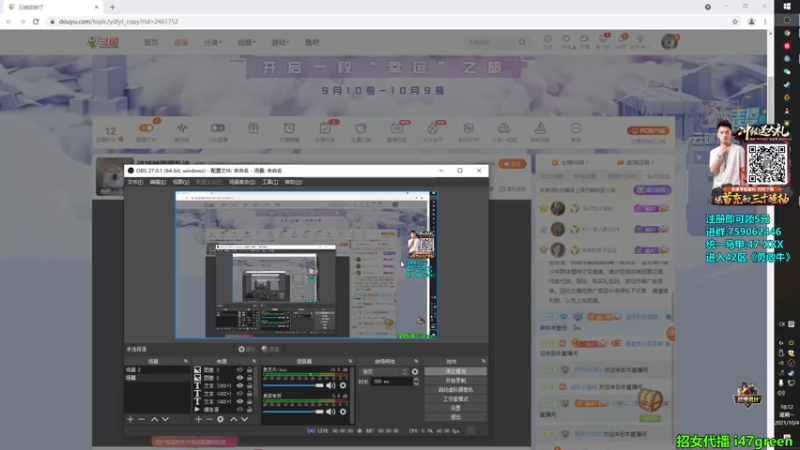Toggle the 直播开关 switch on Douyu
800x450 pixels.
coord(146,128)
